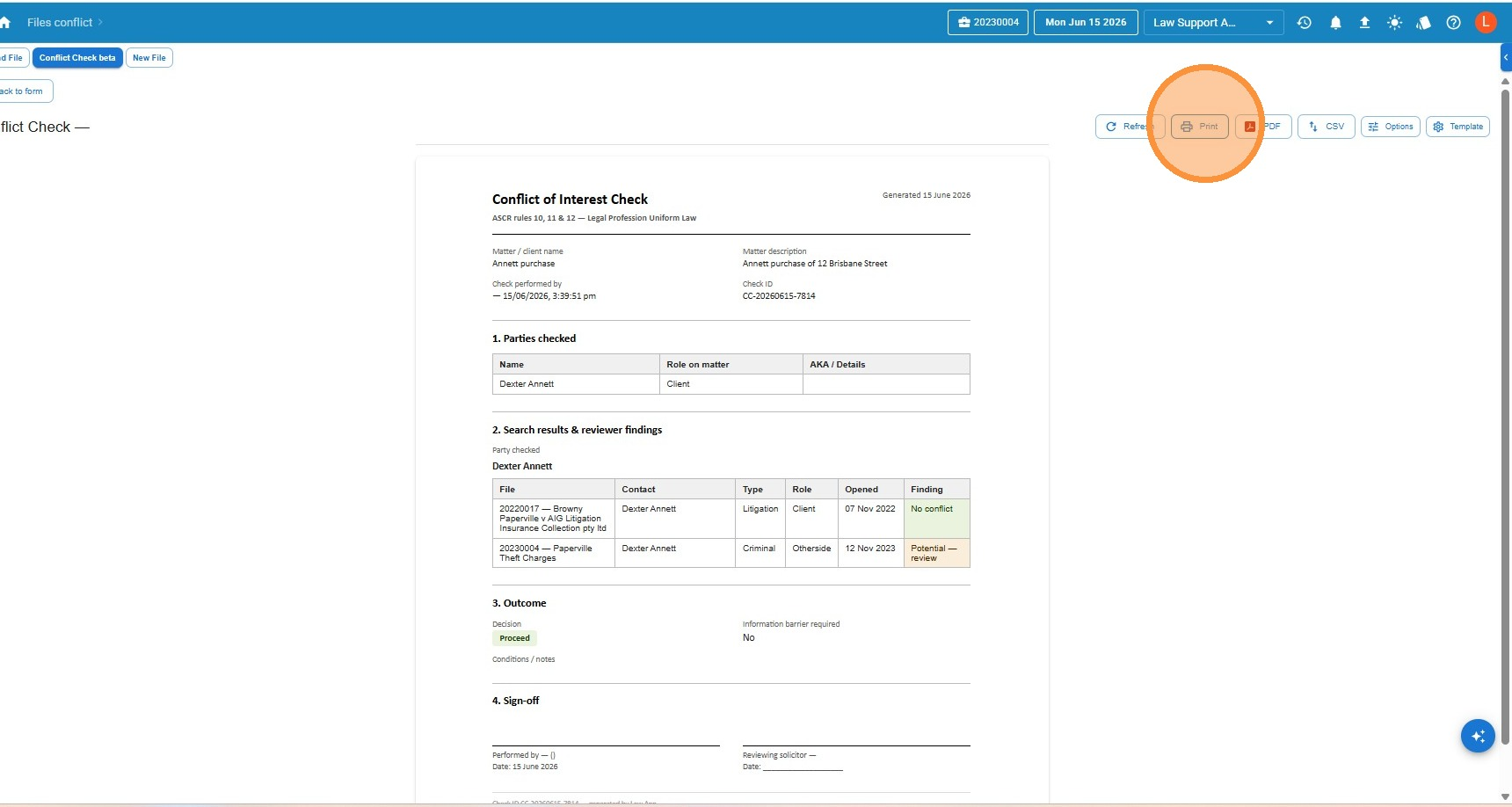This screenshot has width=1512, height=807.
Task: Click the upload arrow icon
Action: tap(1364, 23)
